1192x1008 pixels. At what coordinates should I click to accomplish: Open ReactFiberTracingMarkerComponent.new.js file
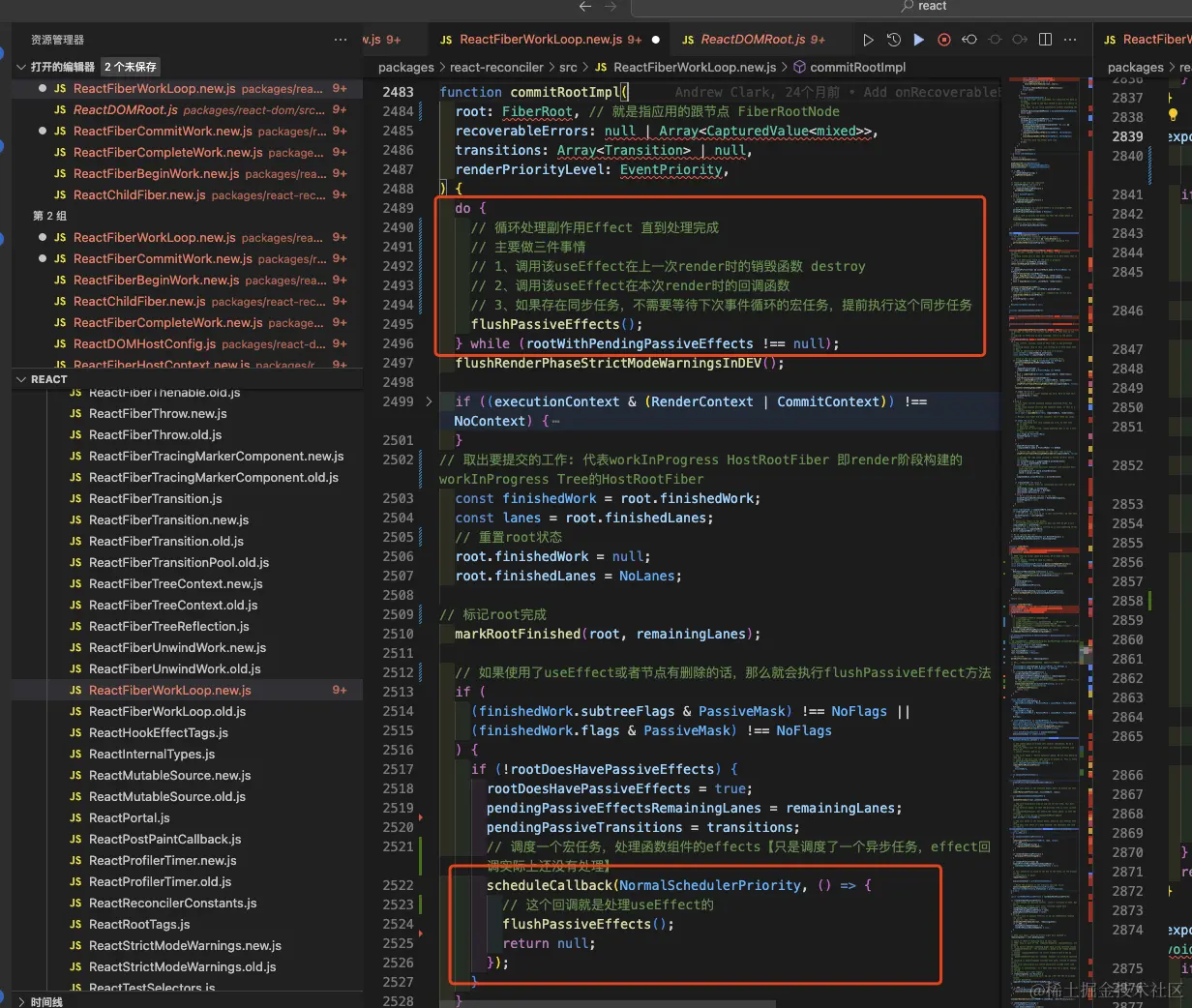coord(187,456)
